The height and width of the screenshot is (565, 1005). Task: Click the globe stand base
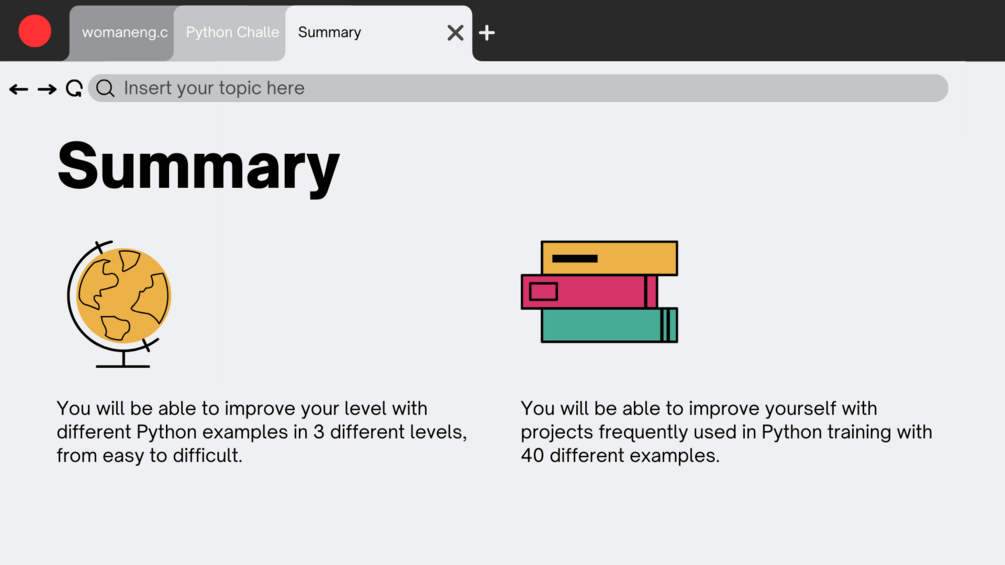click(123, 363)
